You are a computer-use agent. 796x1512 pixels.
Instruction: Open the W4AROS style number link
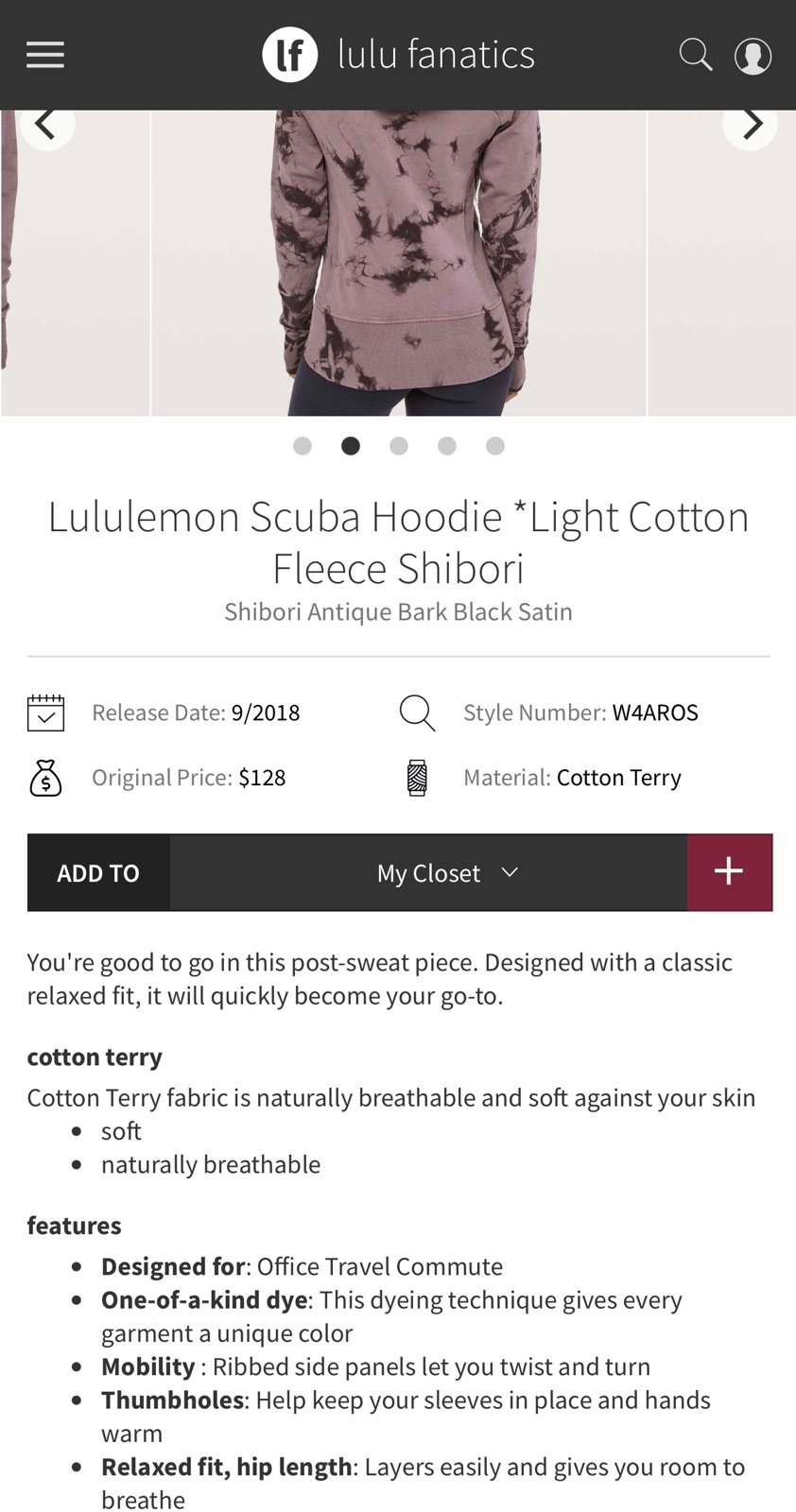655,713
